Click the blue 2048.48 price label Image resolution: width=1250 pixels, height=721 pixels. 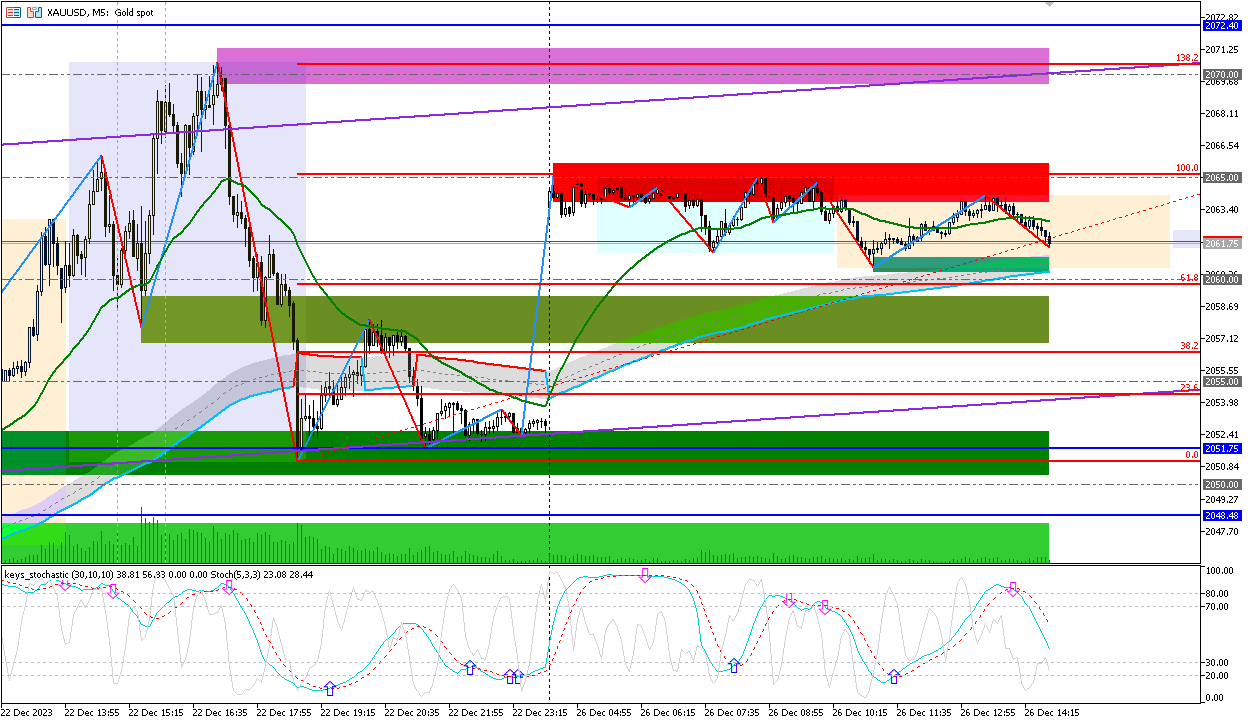tap(1223, 516)
